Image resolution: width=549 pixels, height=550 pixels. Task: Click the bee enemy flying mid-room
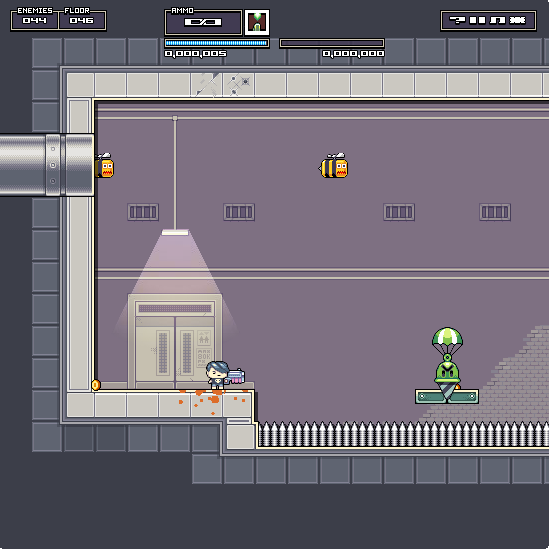pyautogui.click(x=334, y=166)
